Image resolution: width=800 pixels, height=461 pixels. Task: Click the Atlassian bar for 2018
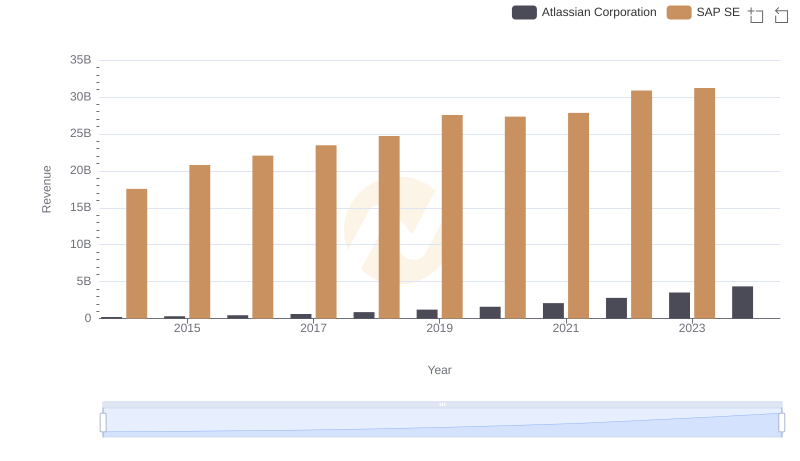pos(364,315)
